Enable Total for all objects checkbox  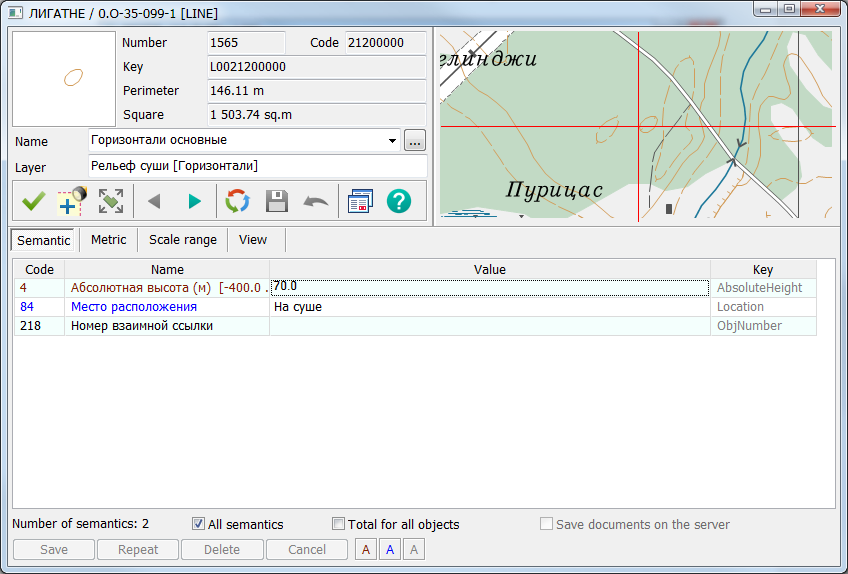coord(338,524)
